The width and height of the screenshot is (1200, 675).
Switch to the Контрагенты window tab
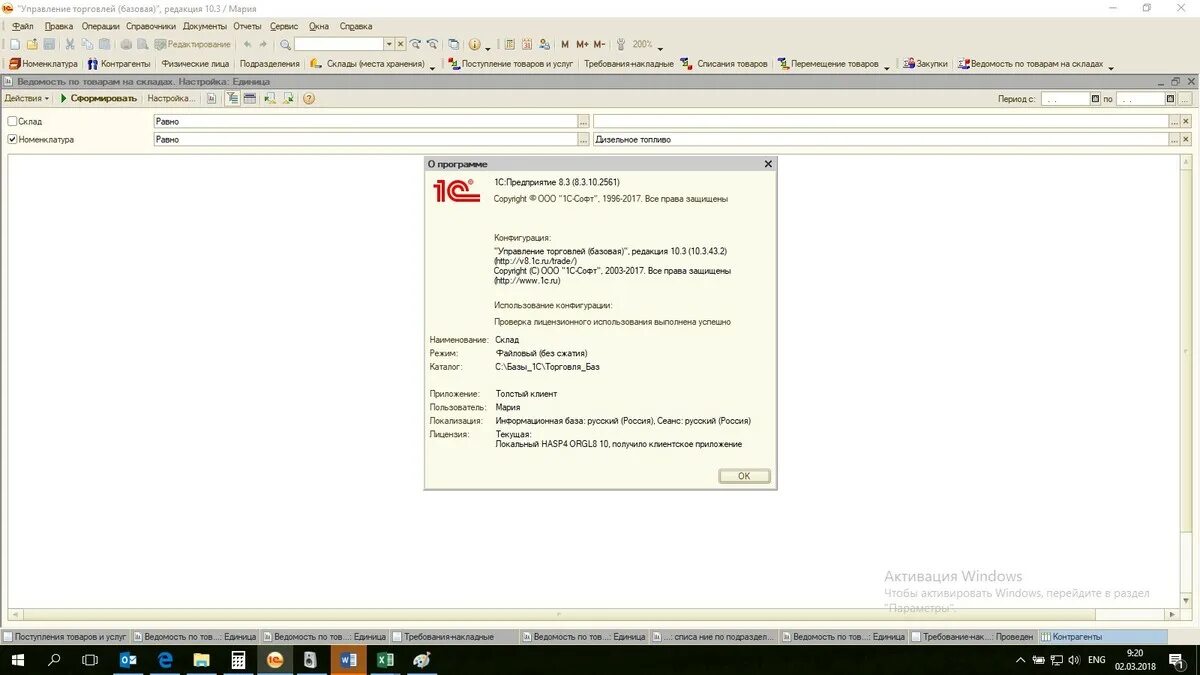1102,637
